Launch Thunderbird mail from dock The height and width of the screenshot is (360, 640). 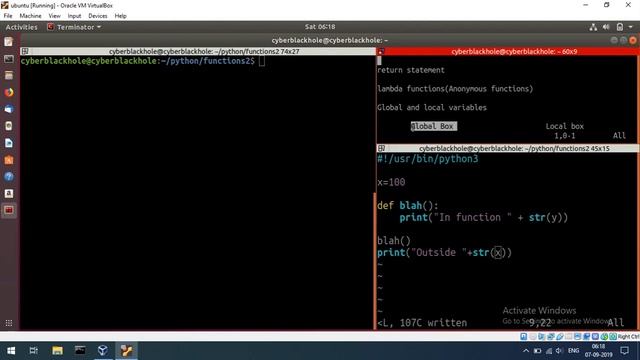(x=9, y=109)
